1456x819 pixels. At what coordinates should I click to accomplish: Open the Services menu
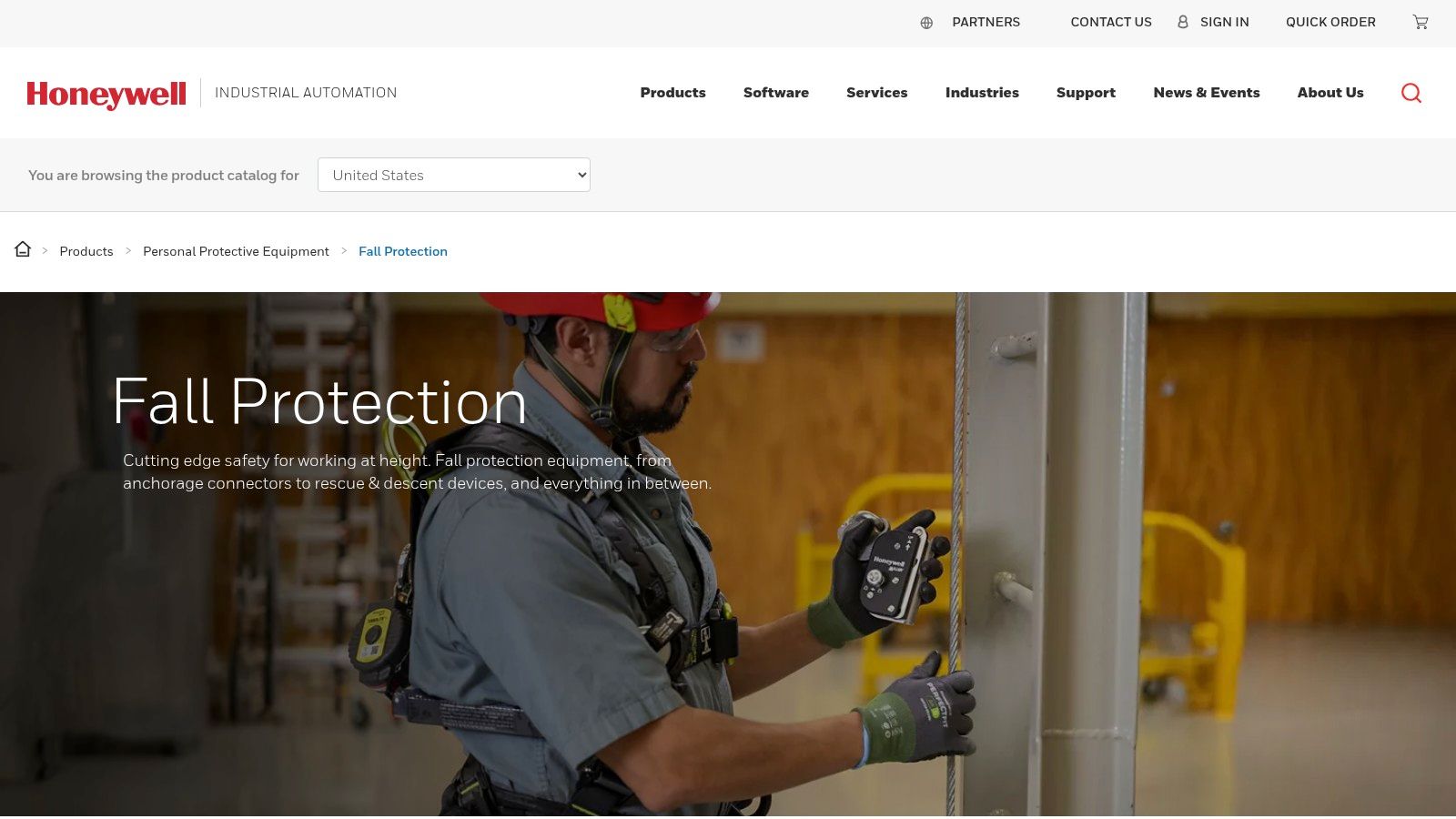coord(877,93)
